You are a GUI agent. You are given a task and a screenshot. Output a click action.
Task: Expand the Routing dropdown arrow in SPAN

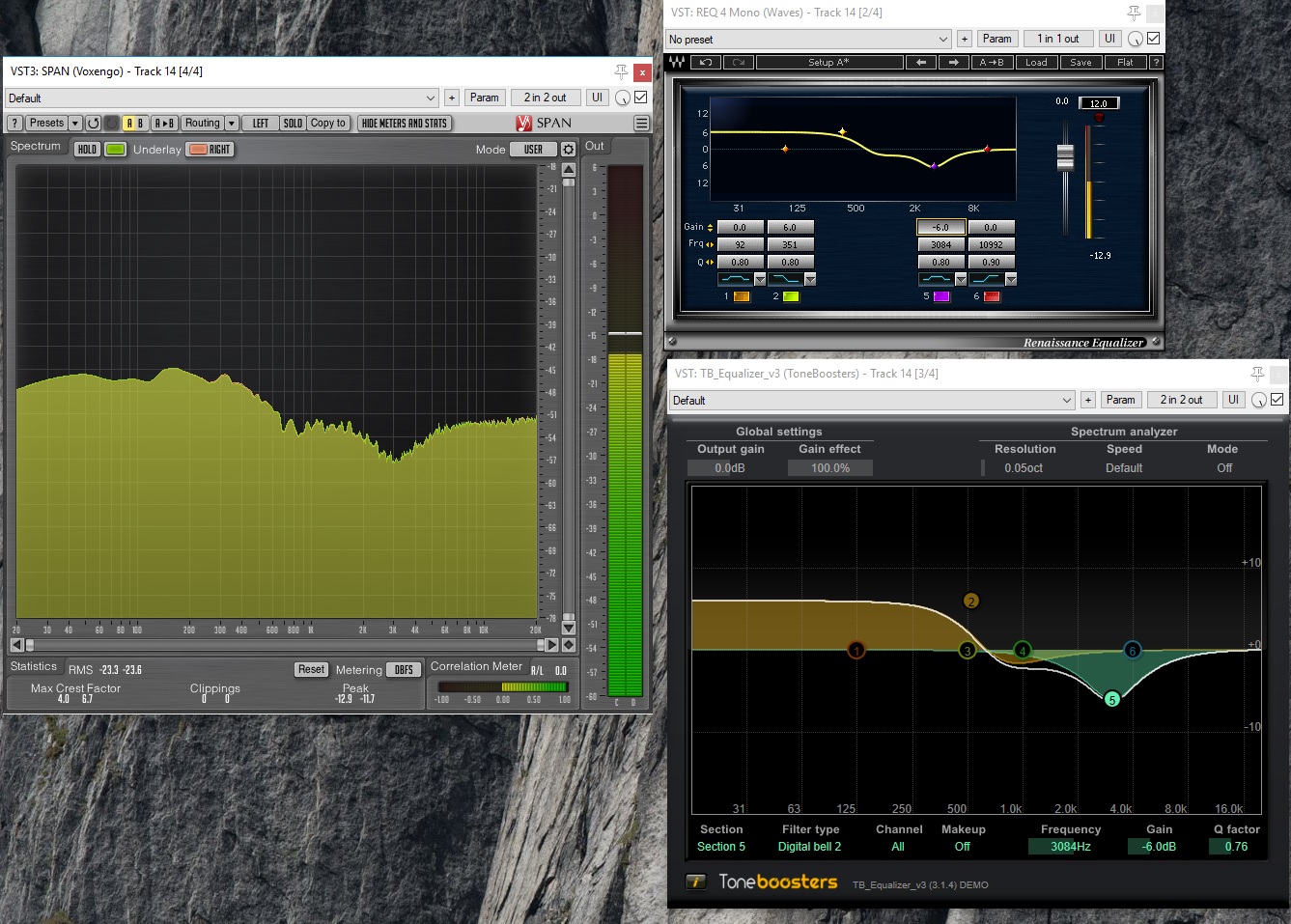coord(232,124)
